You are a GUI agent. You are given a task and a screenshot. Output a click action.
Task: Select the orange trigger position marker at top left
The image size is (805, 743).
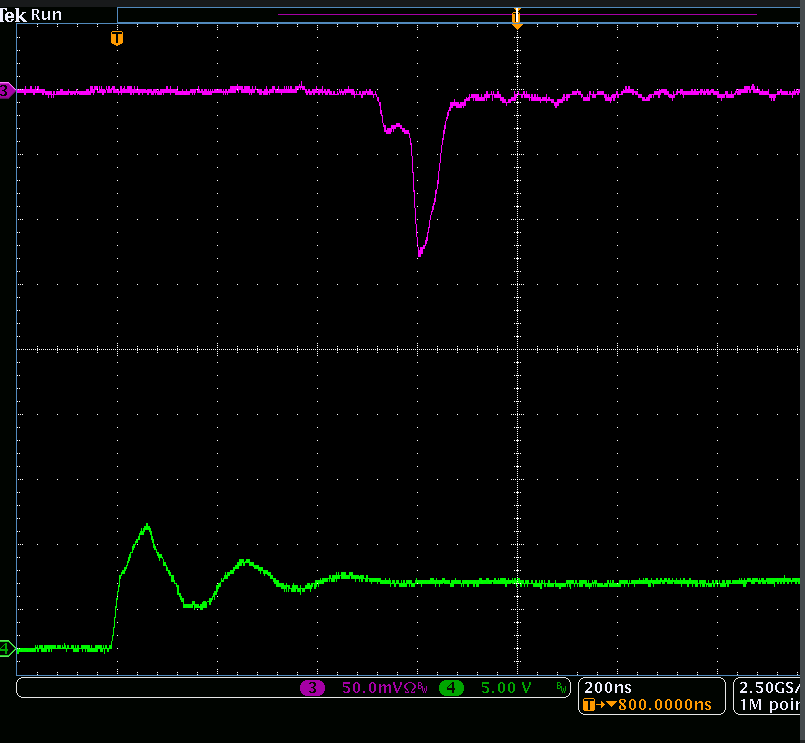point(117,39)
